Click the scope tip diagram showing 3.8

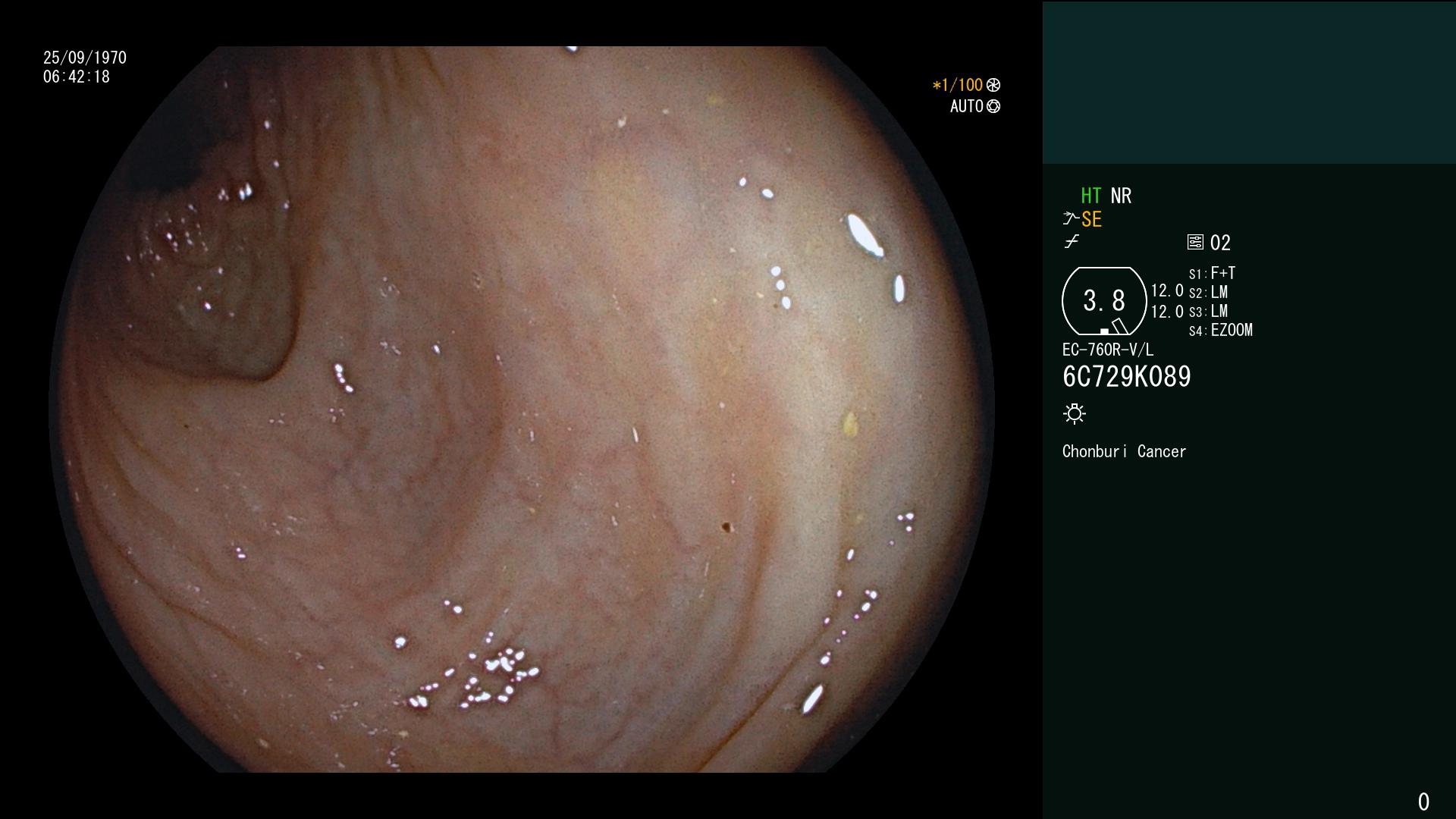[x=1104, y=301]
